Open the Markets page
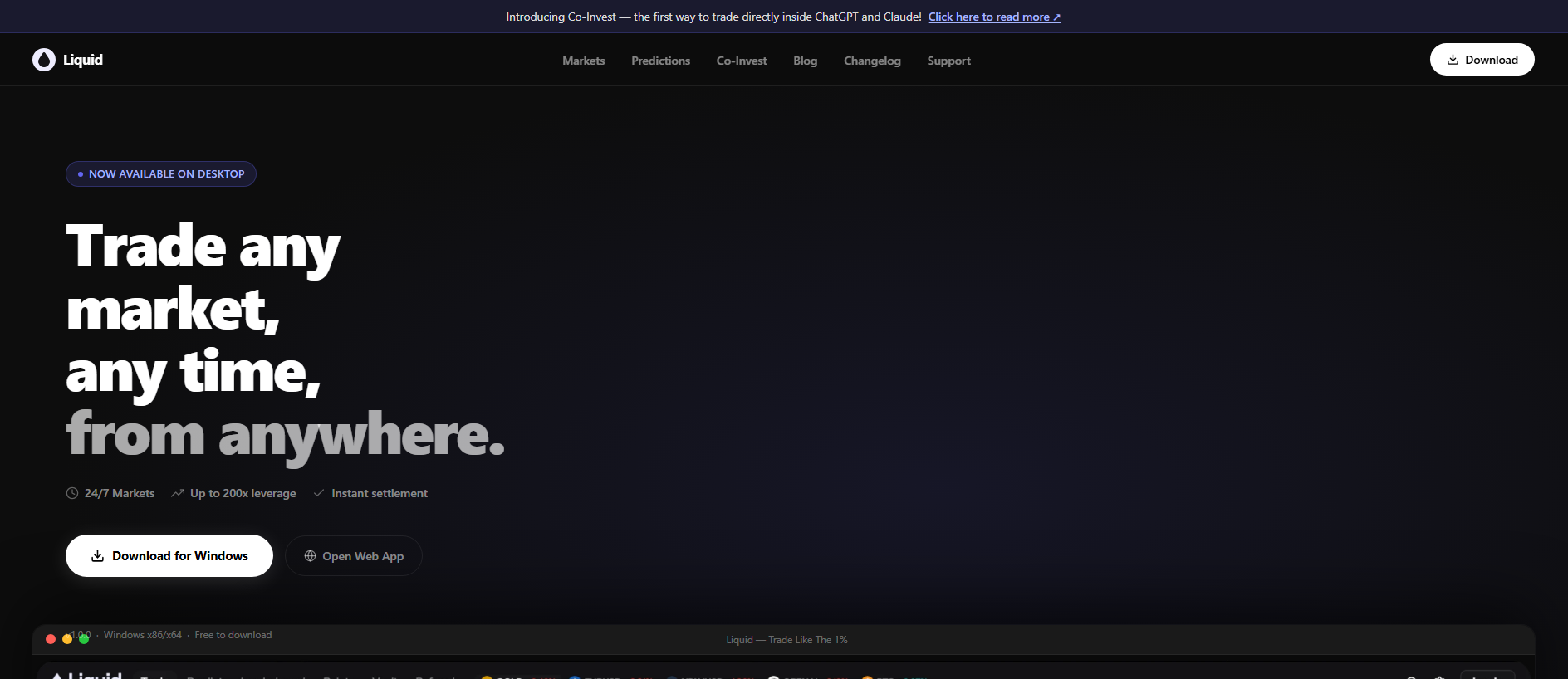1568x679 pixels. click(x=584, y=61)
